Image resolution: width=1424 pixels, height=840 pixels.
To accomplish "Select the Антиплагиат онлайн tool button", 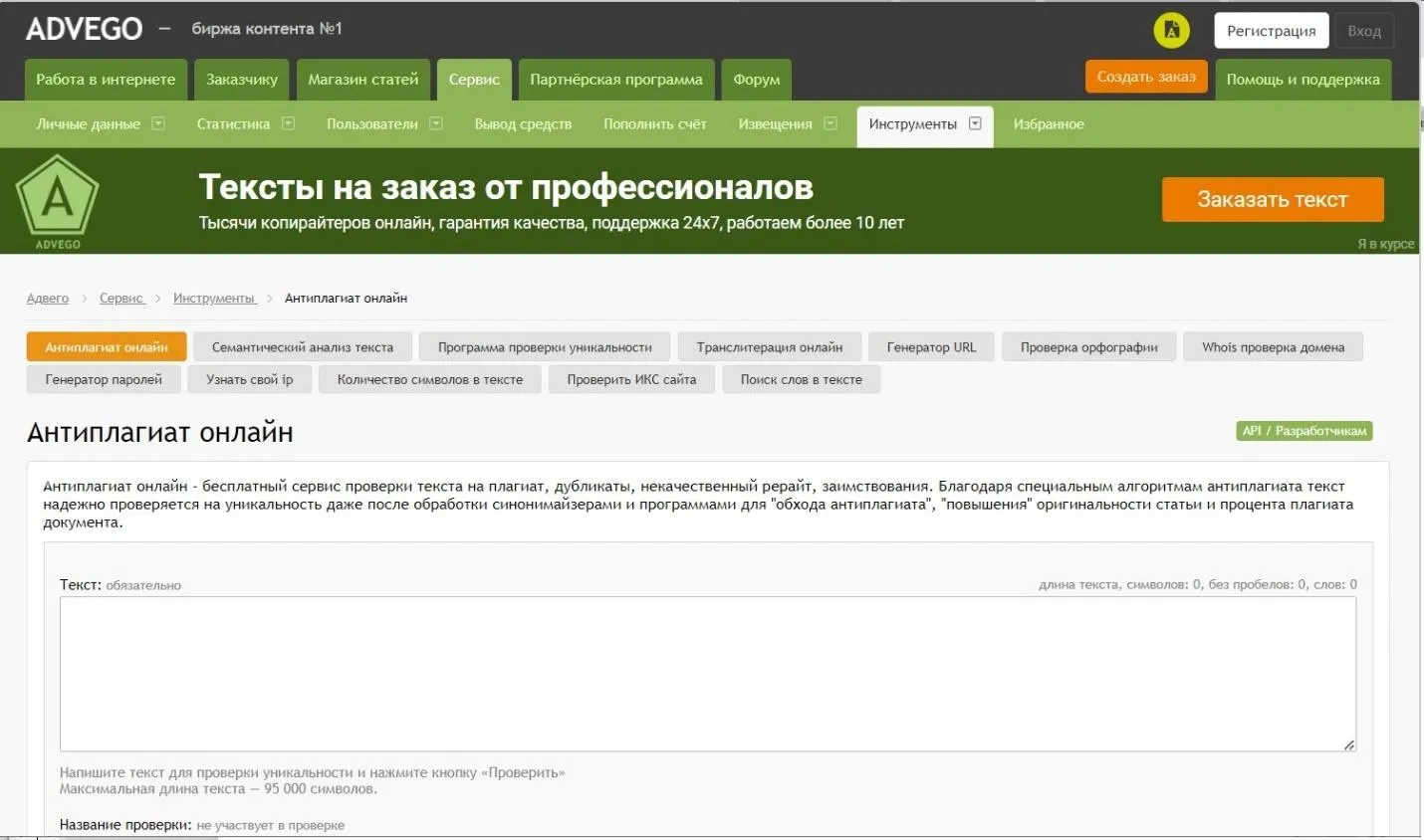I will 107,347.
